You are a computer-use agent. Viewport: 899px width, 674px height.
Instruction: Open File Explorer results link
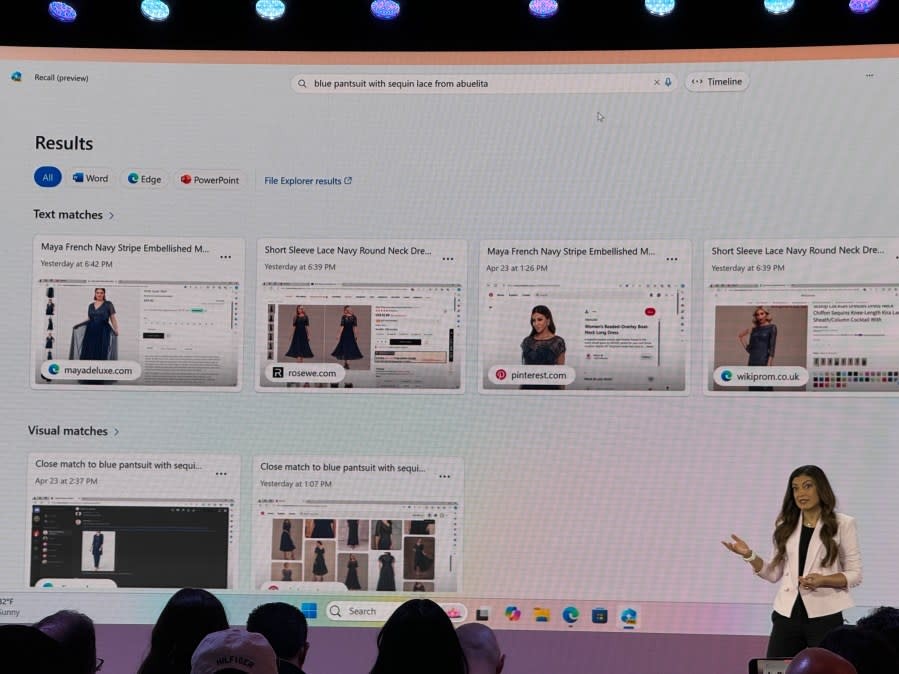point(308,181)
